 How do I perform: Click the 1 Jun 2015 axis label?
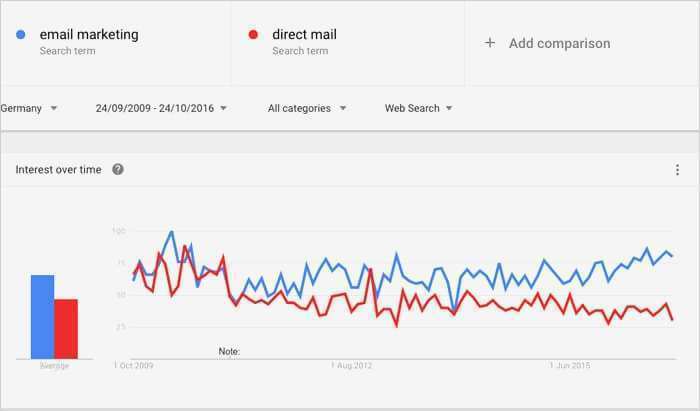click(x=572, y=366)
